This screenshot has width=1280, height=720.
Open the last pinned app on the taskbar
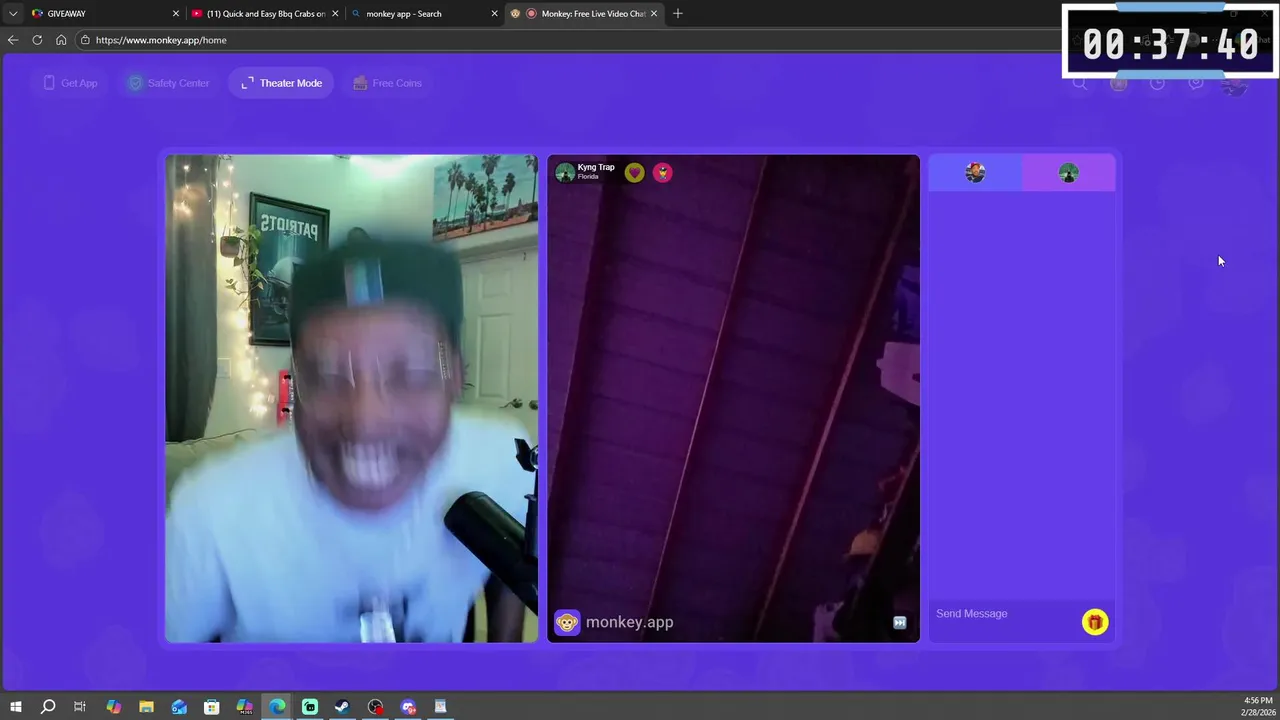tap(440, 707)
